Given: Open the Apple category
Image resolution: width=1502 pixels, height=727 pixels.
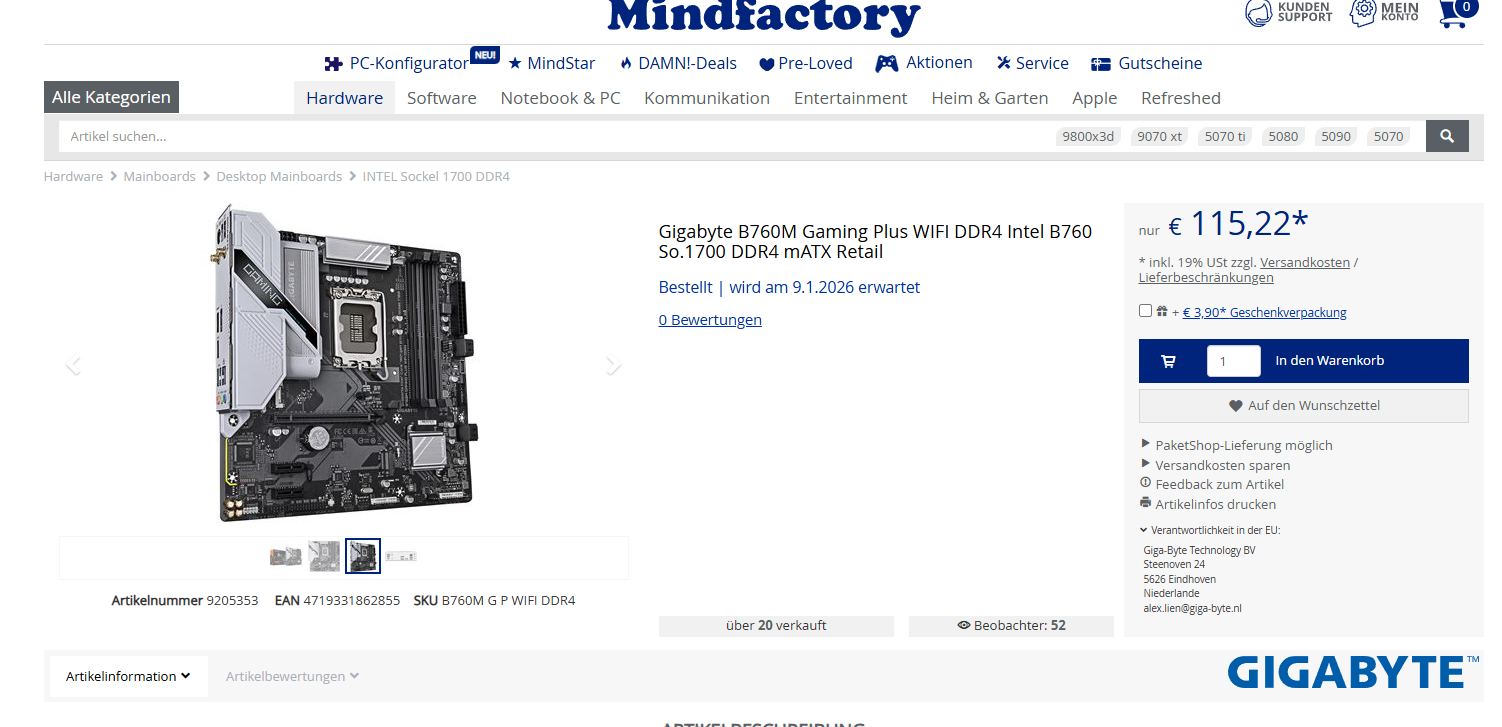Looking at the screenshot, I should point(1094,98).
